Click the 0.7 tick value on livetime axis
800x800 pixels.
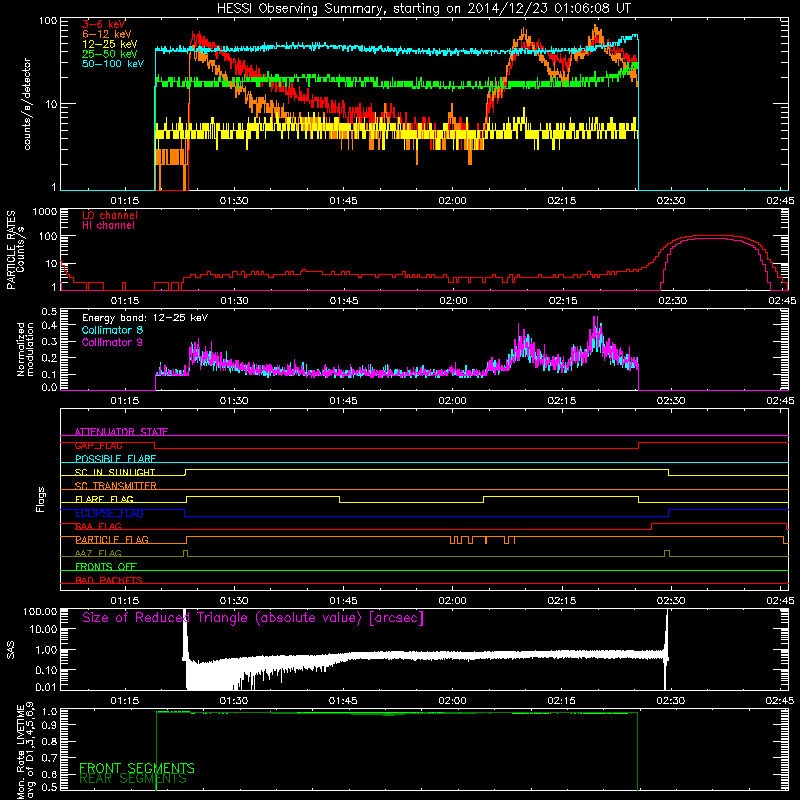pos(51,758)
